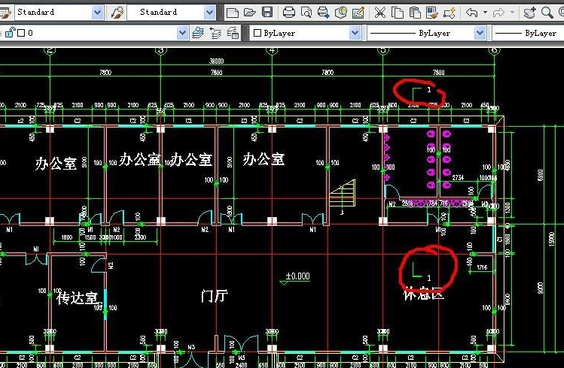Save the drawing with the floppy icon
This screenshot has width=564, height=368.
pyautogui.click(x=267, y=13)
